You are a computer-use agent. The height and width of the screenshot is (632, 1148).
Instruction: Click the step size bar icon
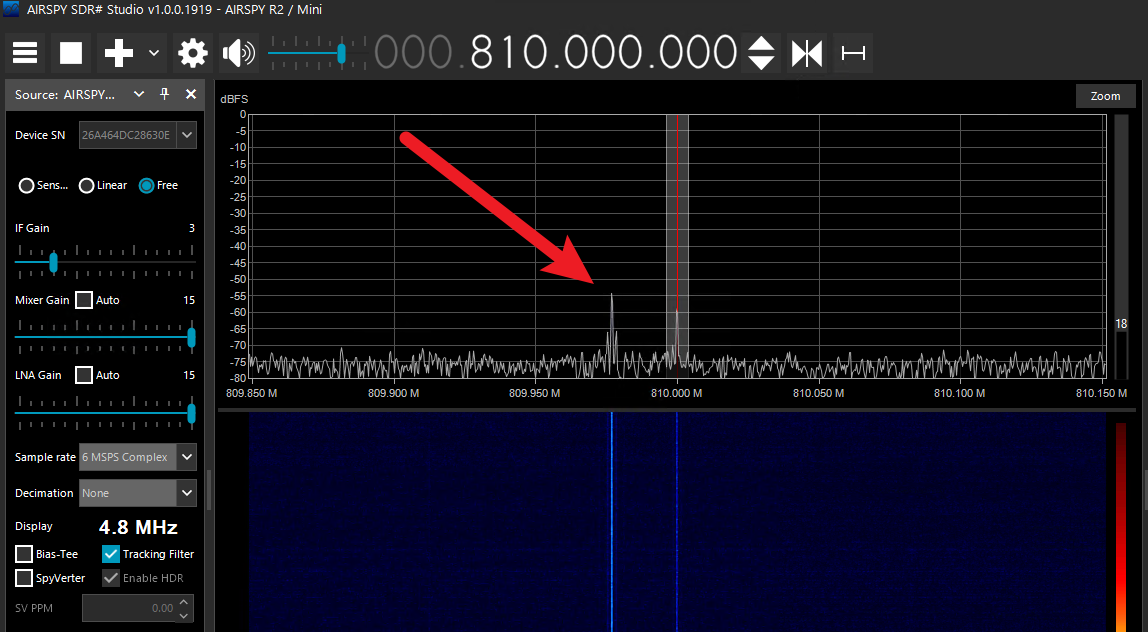[x=853, y=53]
